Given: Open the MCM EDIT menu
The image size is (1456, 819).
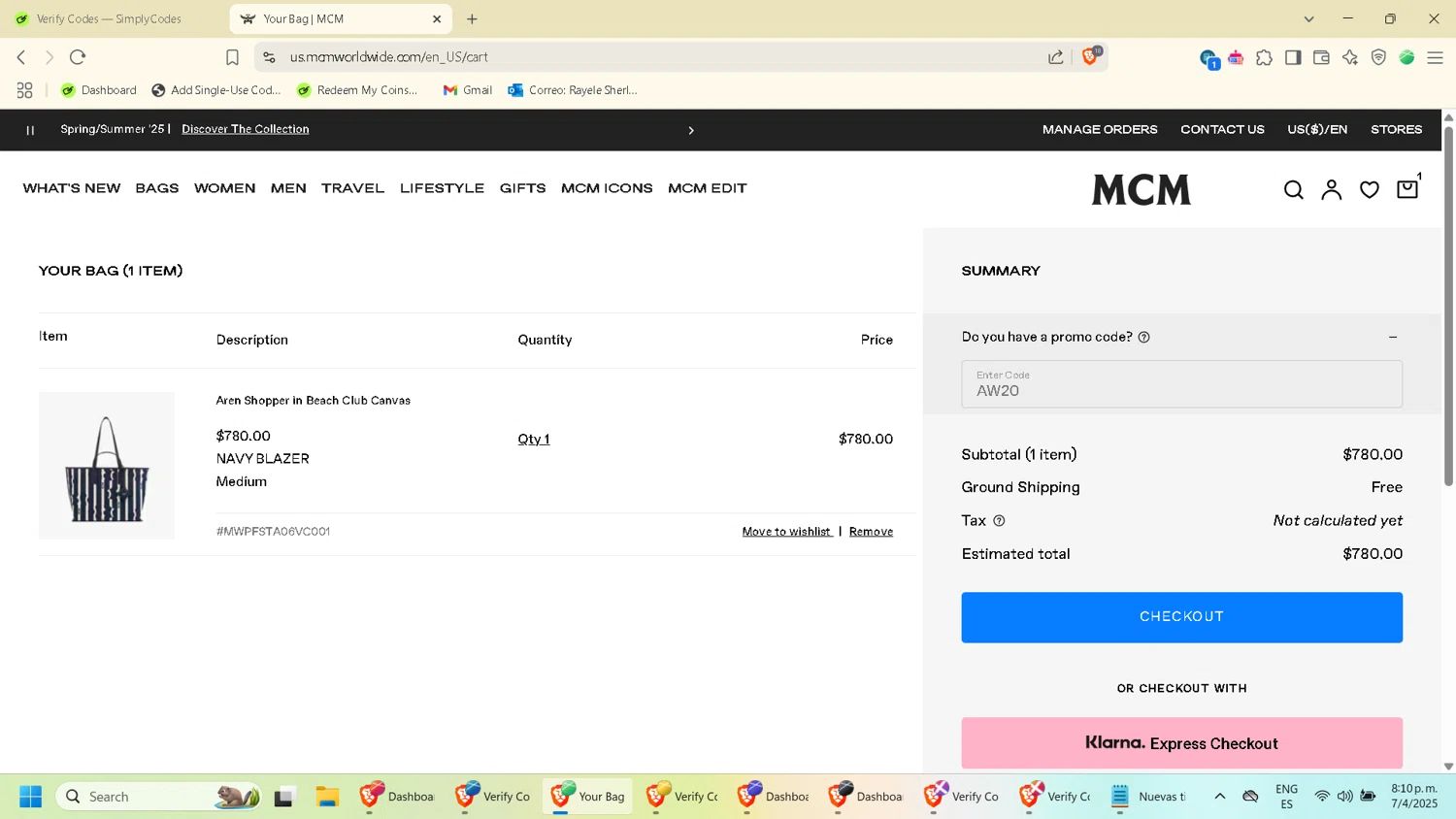Looking at the screenshot, I should (x=707, y=188).
